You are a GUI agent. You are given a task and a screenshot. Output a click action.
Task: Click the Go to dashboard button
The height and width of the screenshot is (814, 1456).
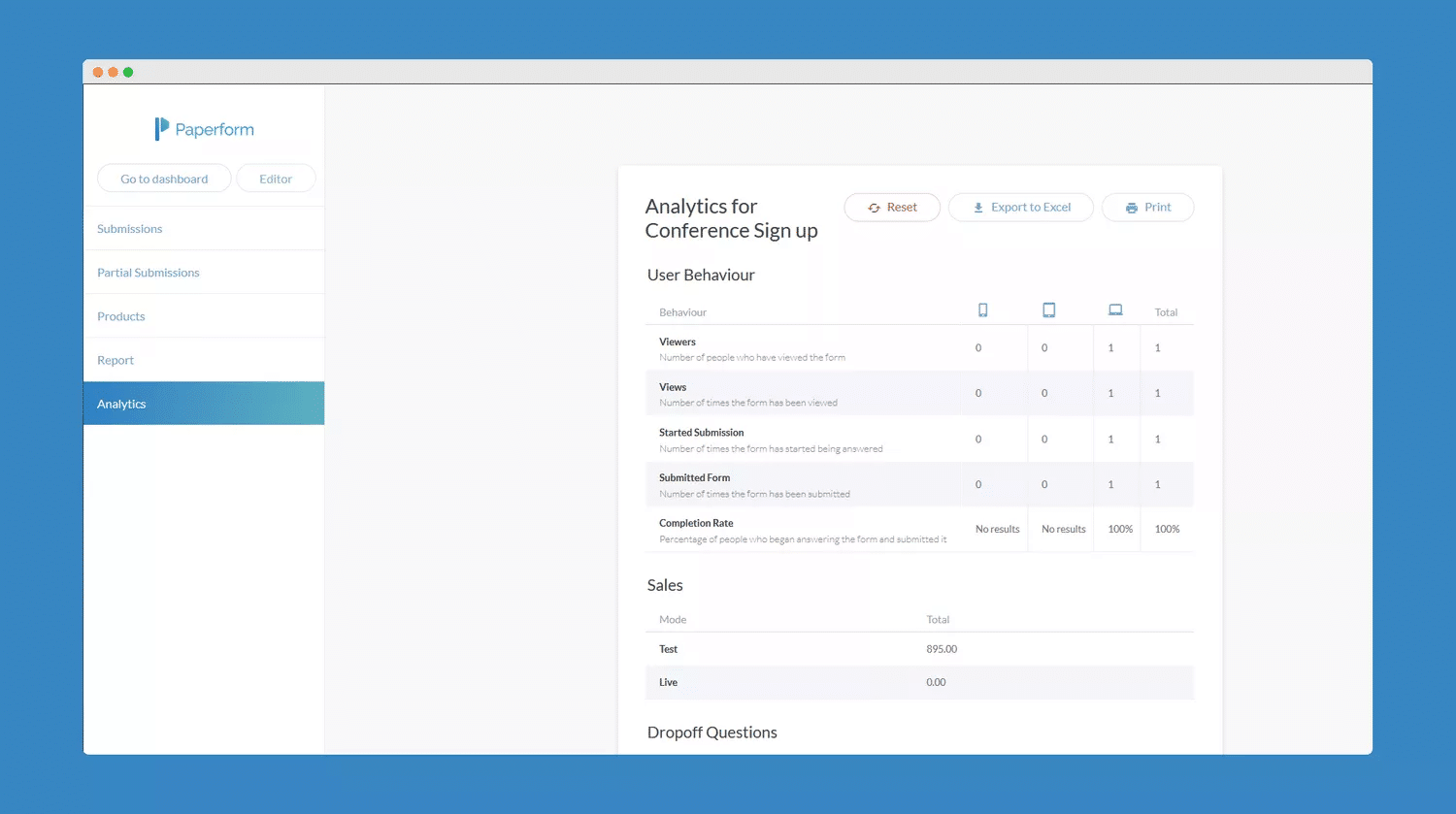164,178
